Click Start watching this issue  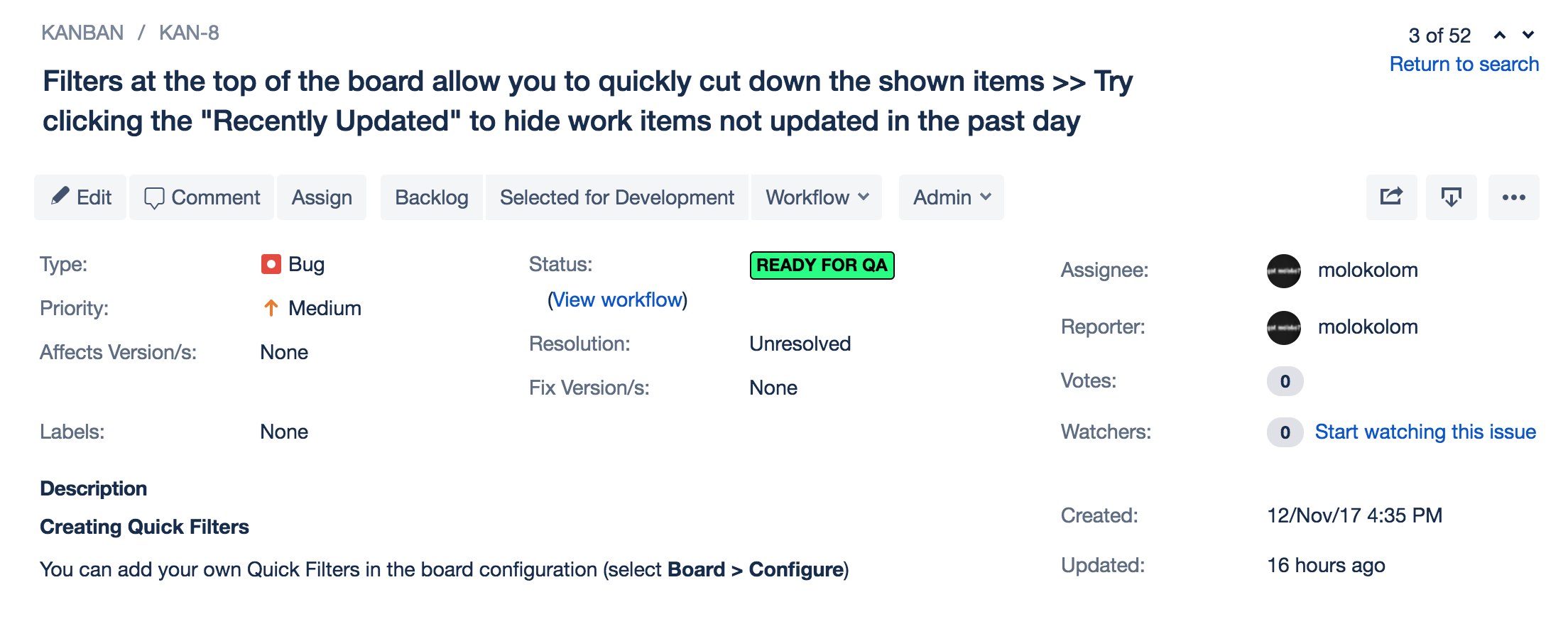click(1425, 432)
